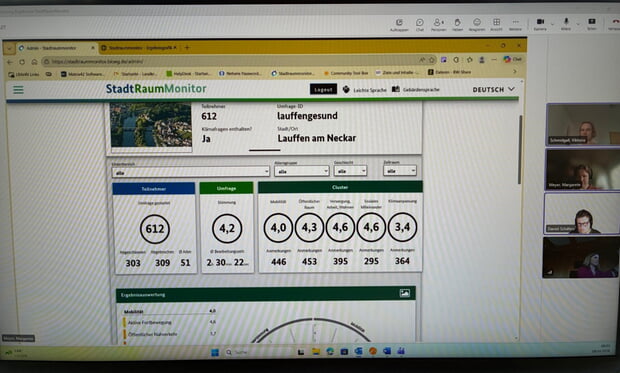Raise hand in Teams meeting
620x373 pixels.
pos(457,25)
